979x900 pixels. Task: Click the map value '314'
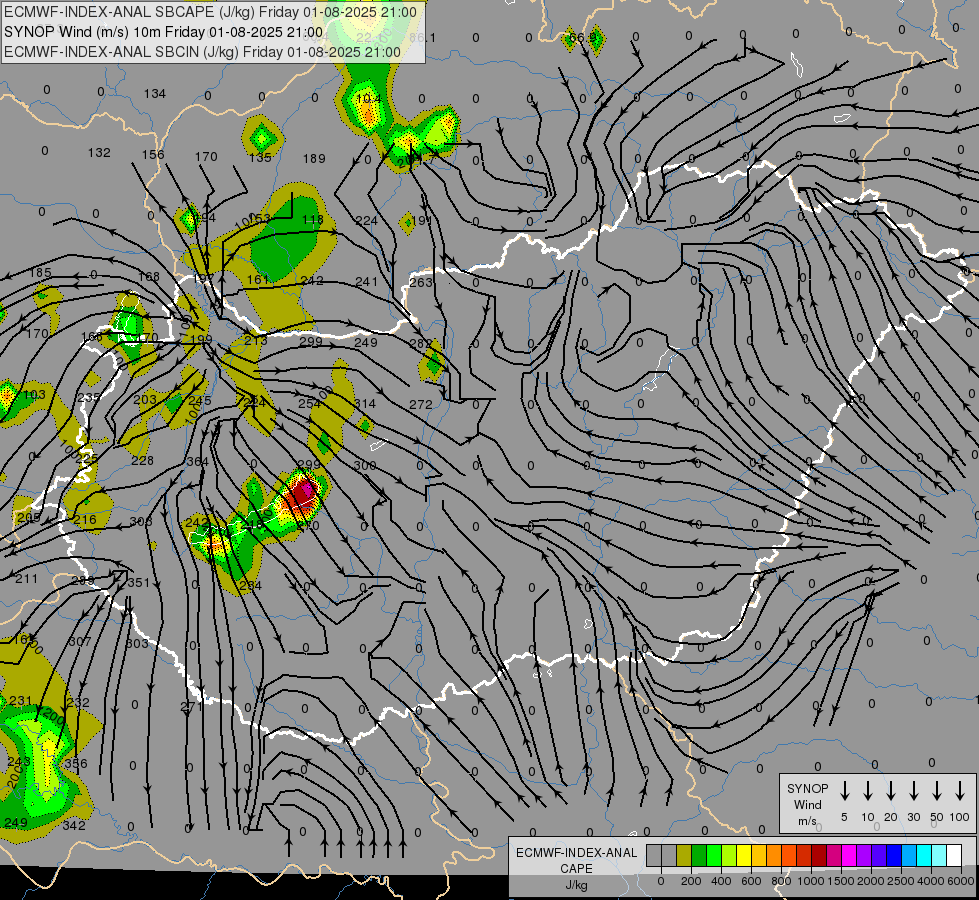click(x=365, y=403)
